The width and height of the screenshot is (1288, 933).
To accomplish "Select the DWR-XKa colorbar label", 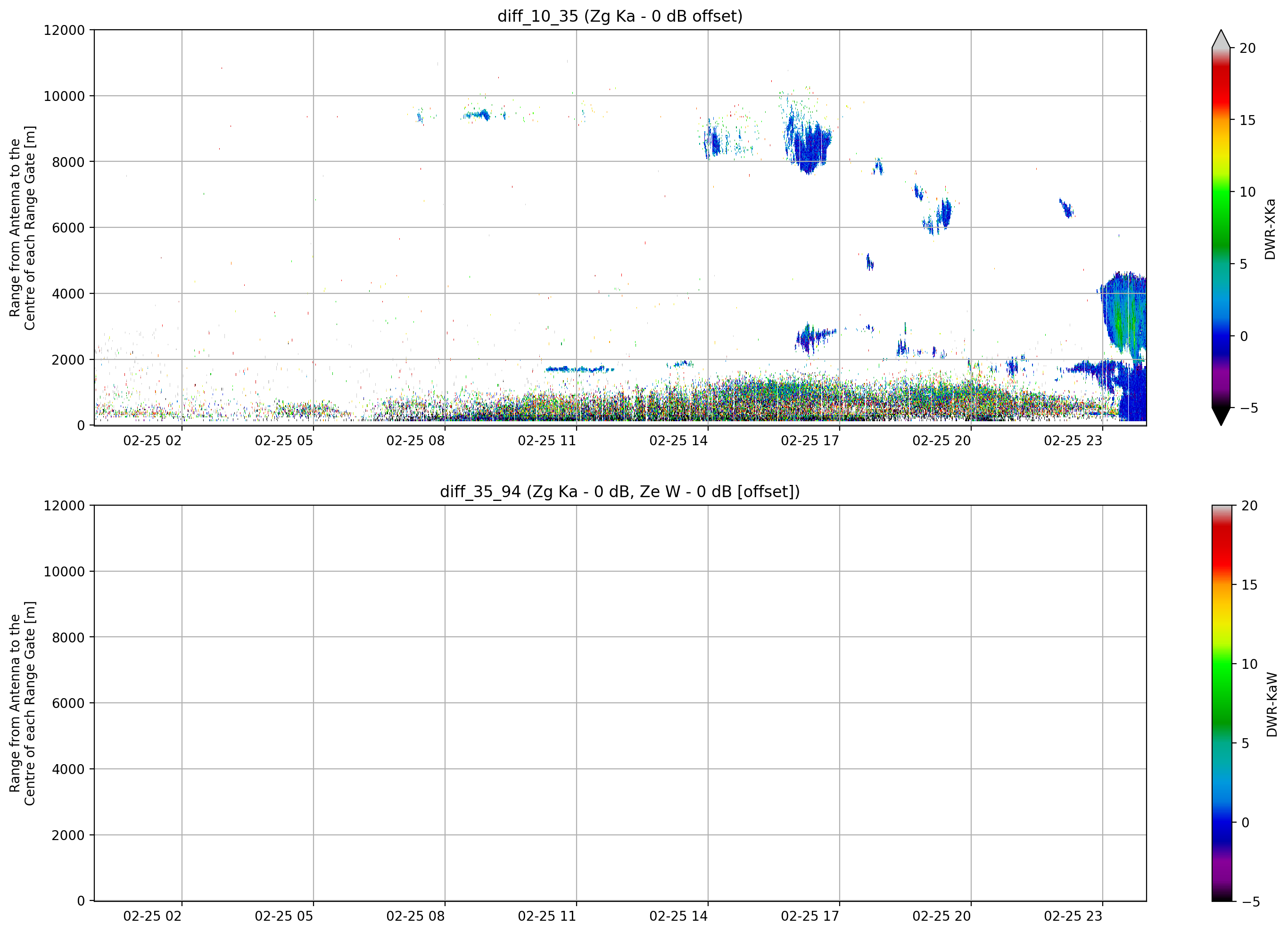I will point(1270,229).
